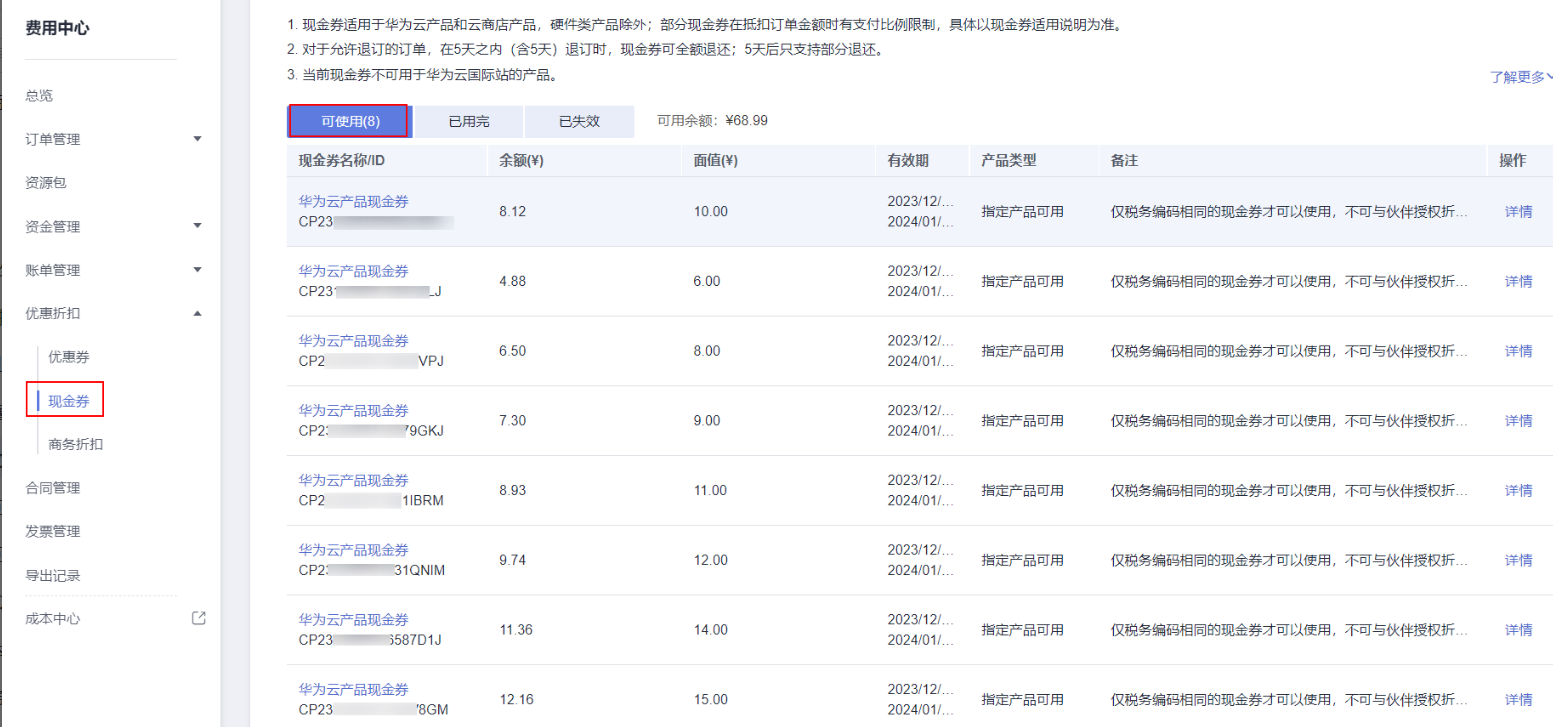
Task: Click the 了解更多 link
Action: tap(1517, 75)
